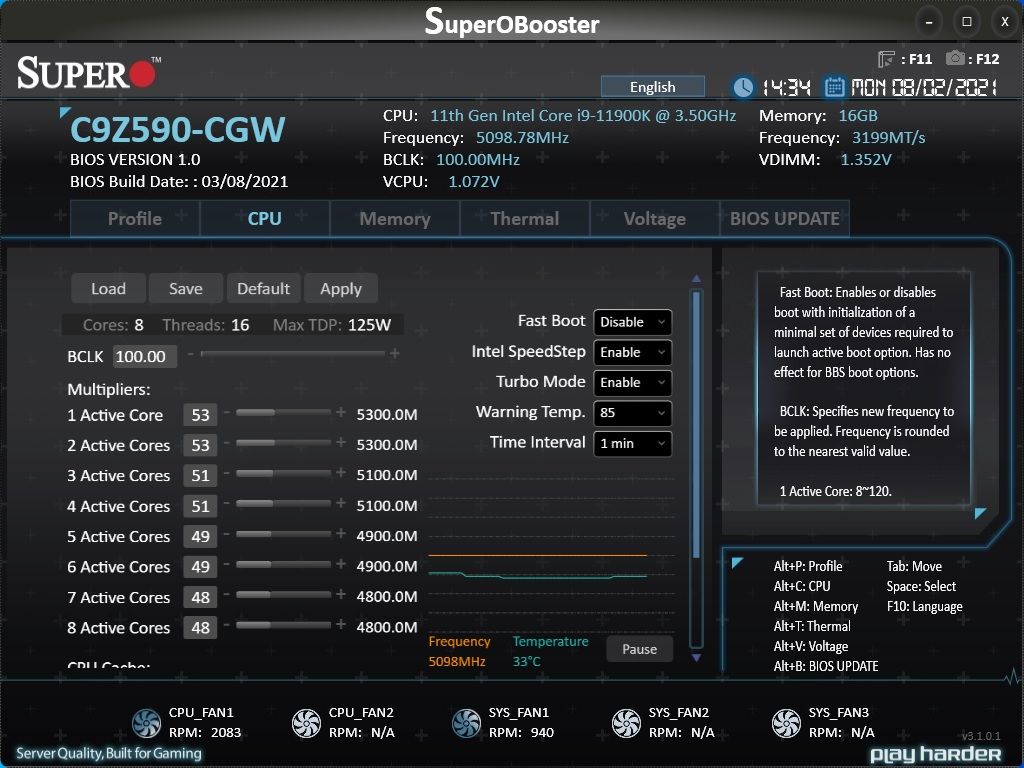
Task: Switch to the Profile tab
Action: 135,219
